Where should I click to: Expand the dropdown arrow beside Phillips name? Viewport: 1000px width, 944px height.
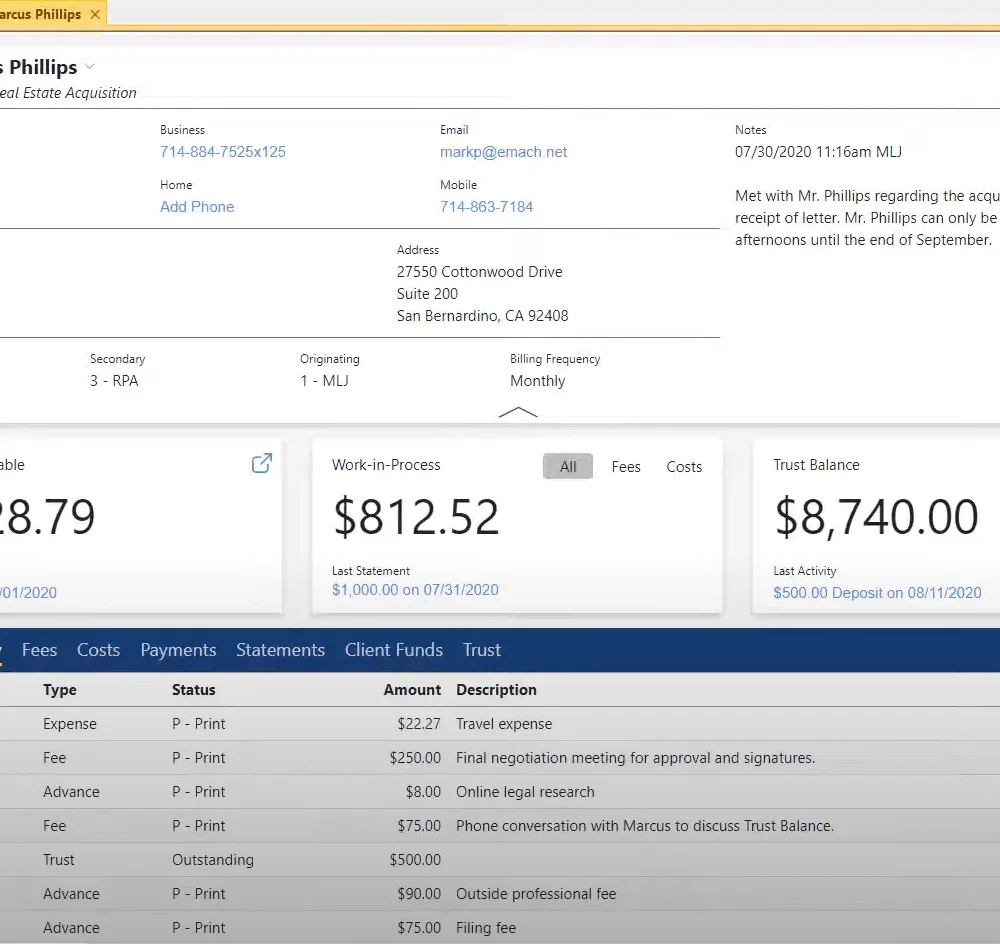90,66
